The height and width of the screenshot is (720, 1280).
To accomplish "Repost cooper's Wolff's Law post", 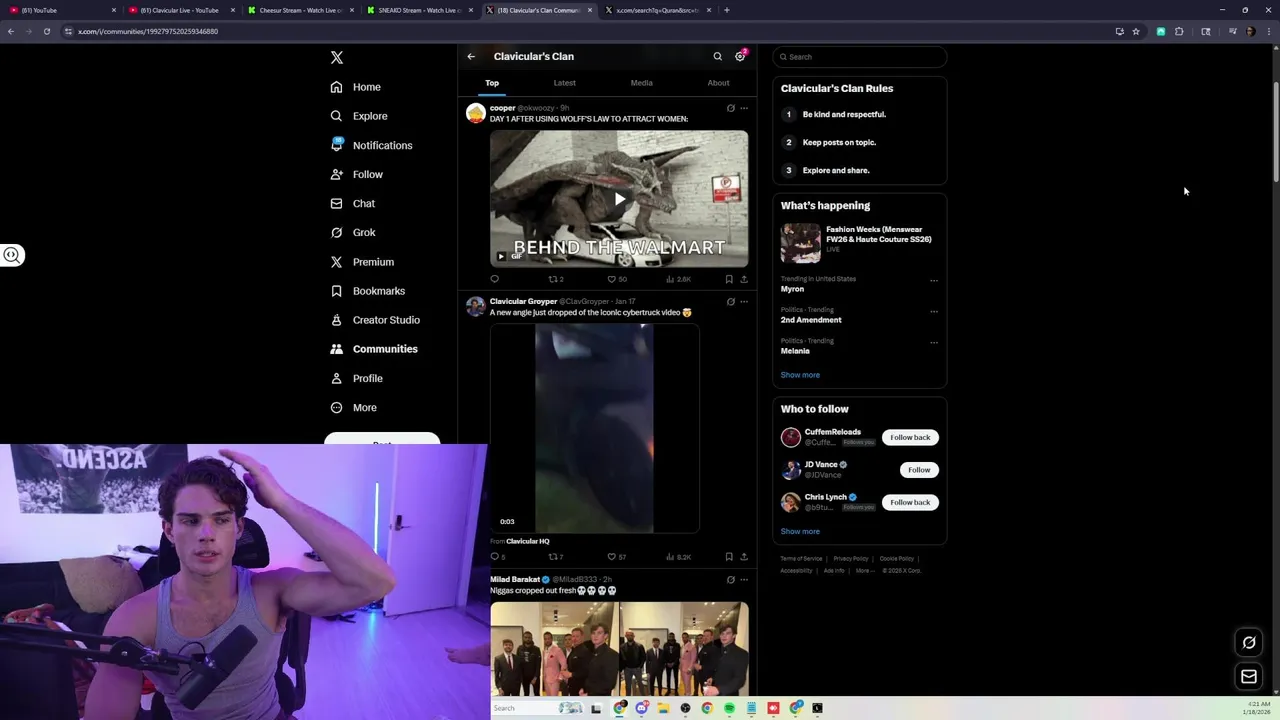I will click(x=556, y=280).
